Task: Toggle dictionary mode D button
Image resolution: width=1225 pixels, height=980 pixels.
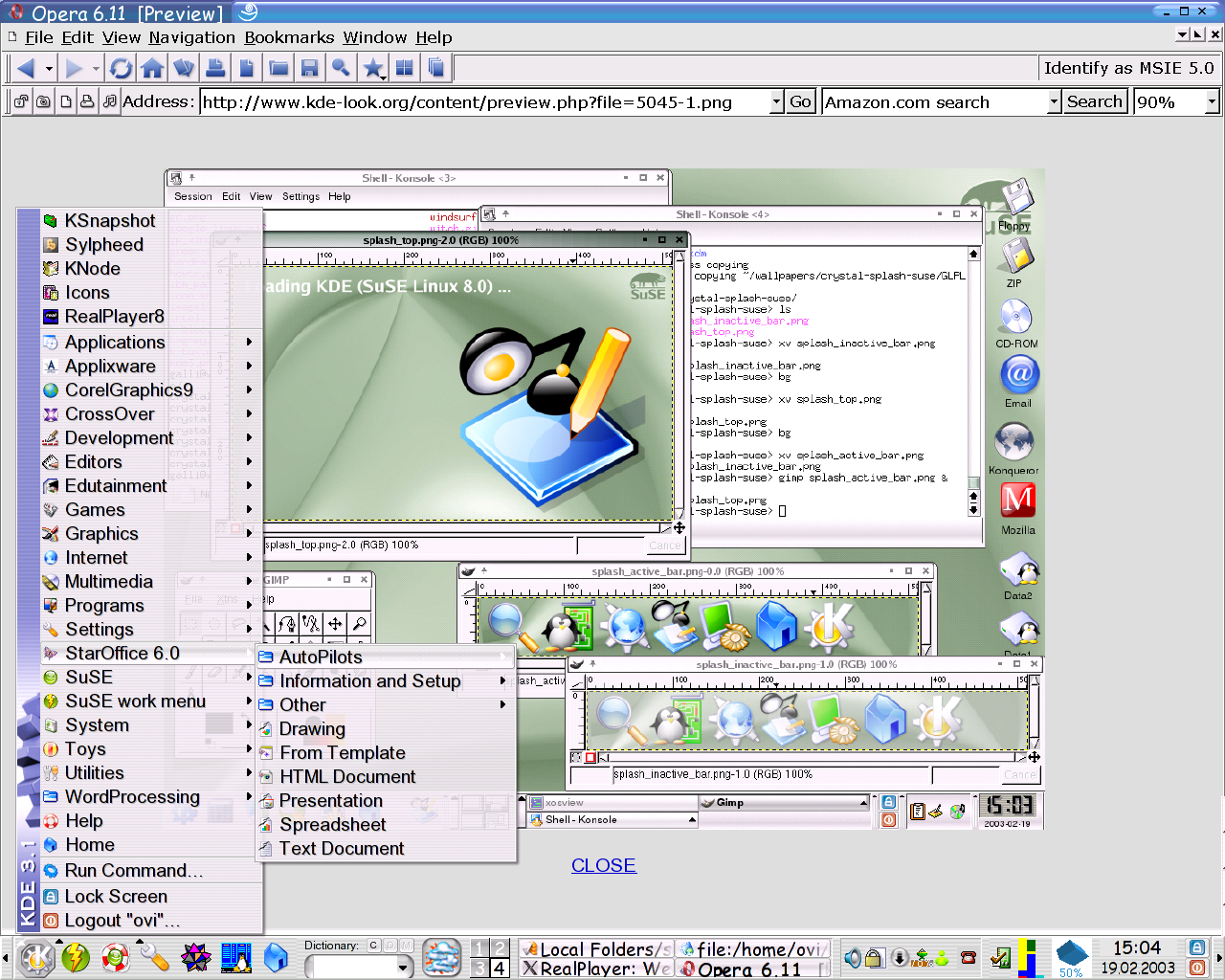Action: click(x=390, y=946)
